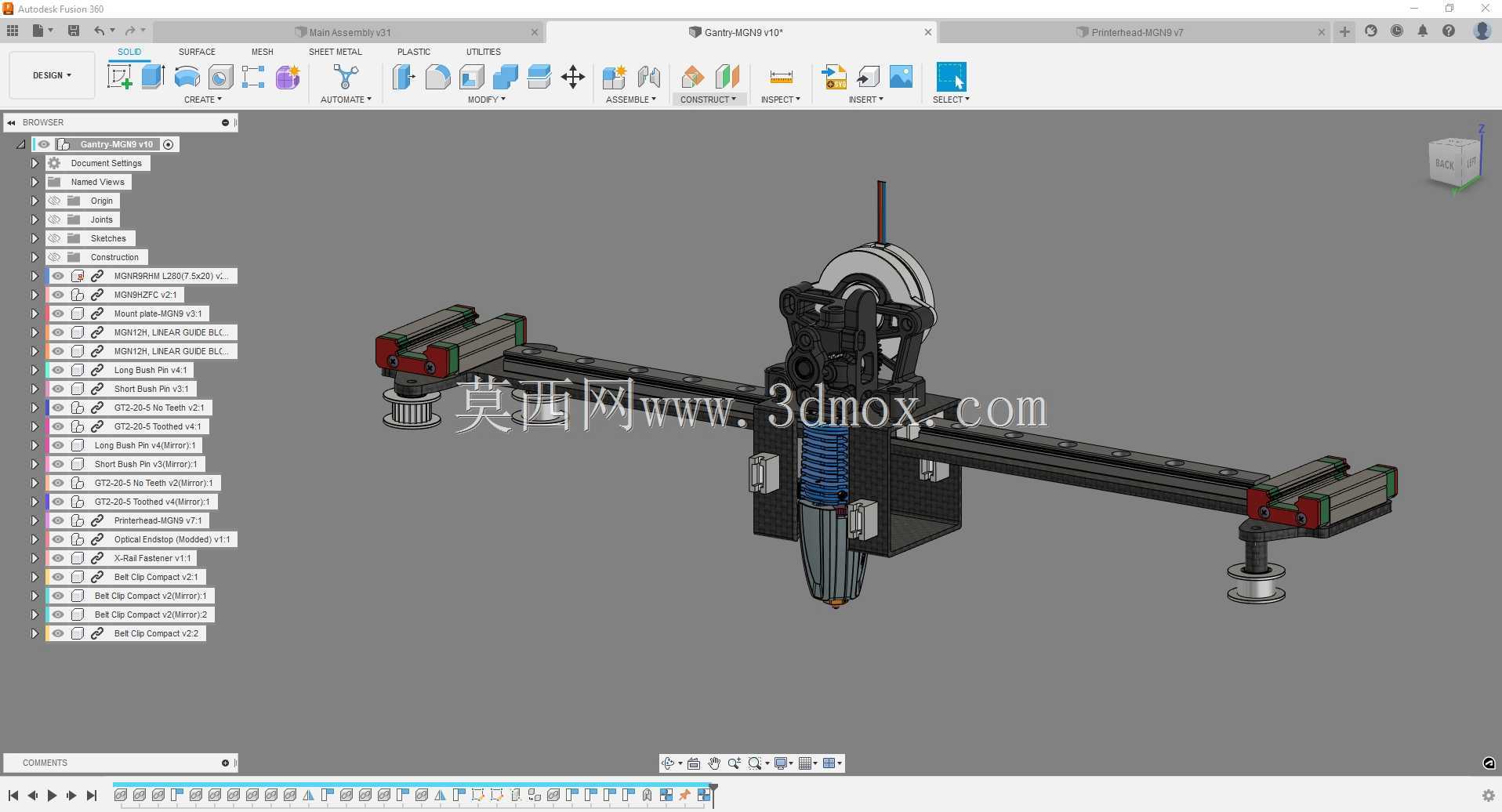
Task: Show the Origin folder
Action: tap(54, 201)
